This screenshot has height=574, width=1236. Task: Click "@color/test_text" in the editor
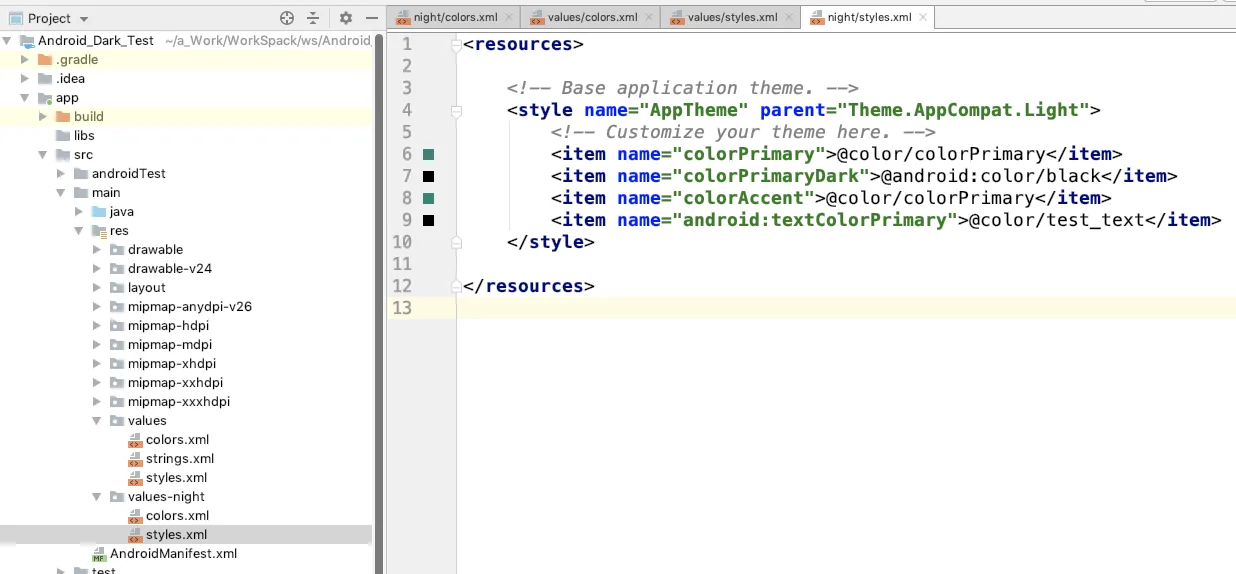coord(1056,220)
